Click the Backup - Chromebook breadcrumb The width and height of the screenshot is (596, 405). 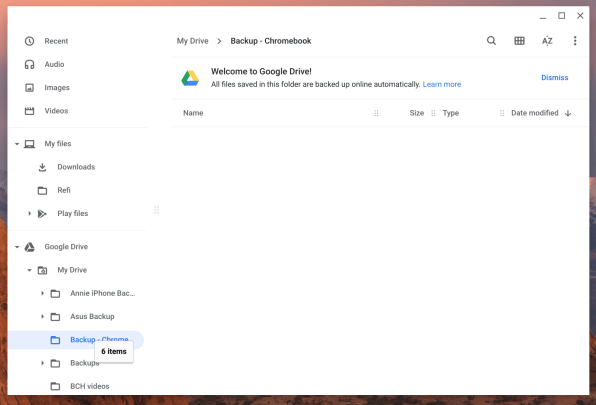tap(271, 41)
